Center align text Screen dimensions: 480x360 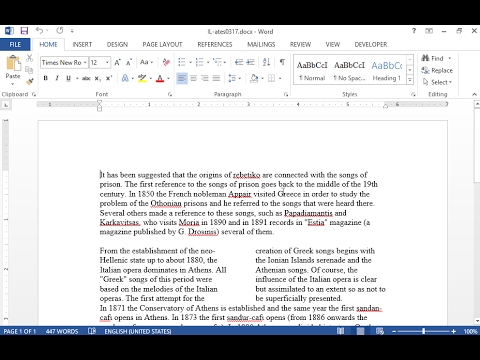pos(193,78)
